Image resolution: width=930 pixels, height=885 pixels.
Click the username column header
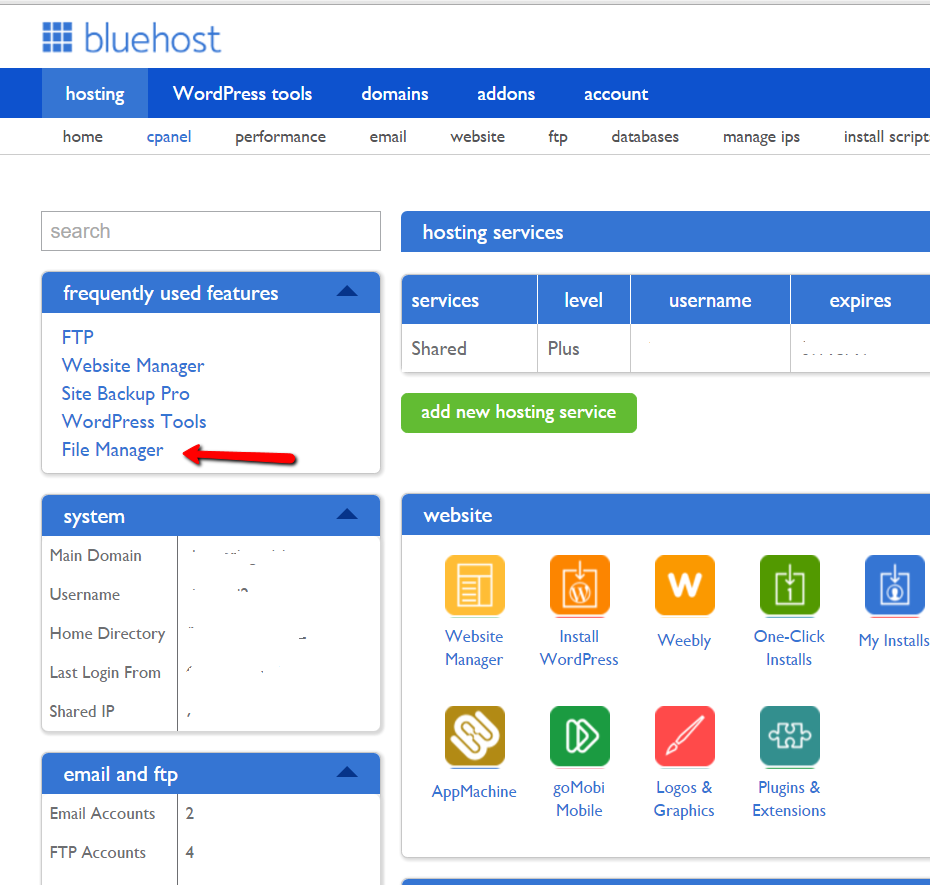[x=710, y=300]
